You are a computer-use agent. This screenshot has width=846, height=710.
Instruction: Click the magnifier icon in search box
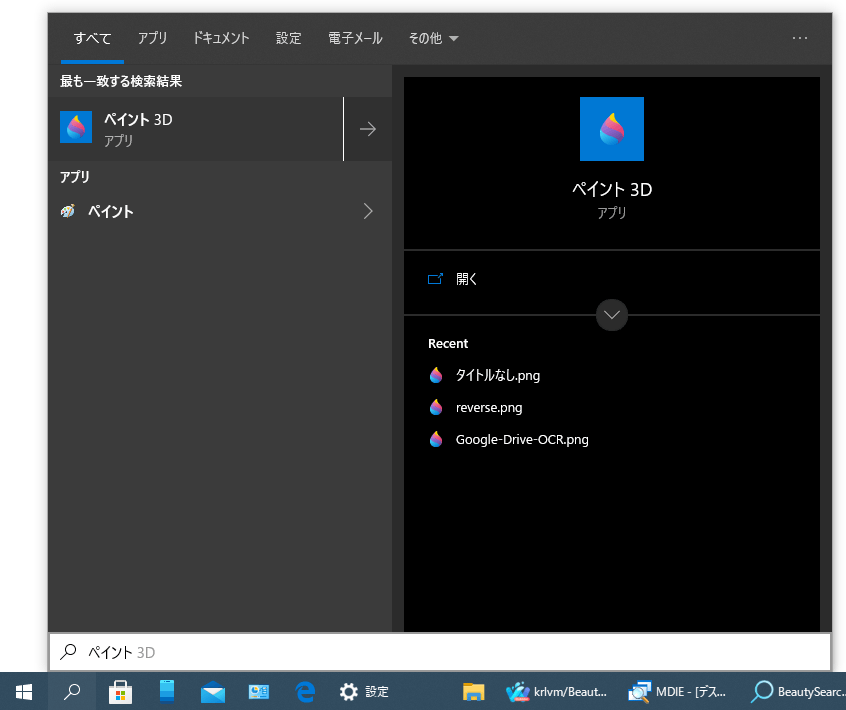click(68, 652)
